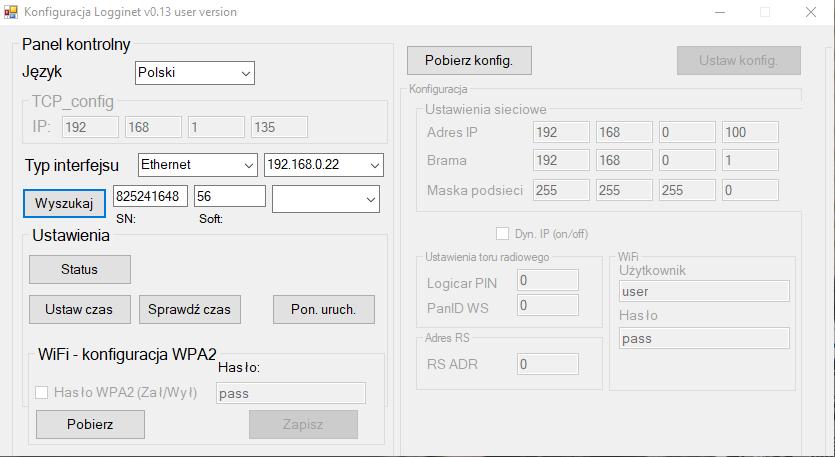This screenshot has height=457, width=835.
Task: Click the Soft field showing 56
Action: [x=230, y=196]
